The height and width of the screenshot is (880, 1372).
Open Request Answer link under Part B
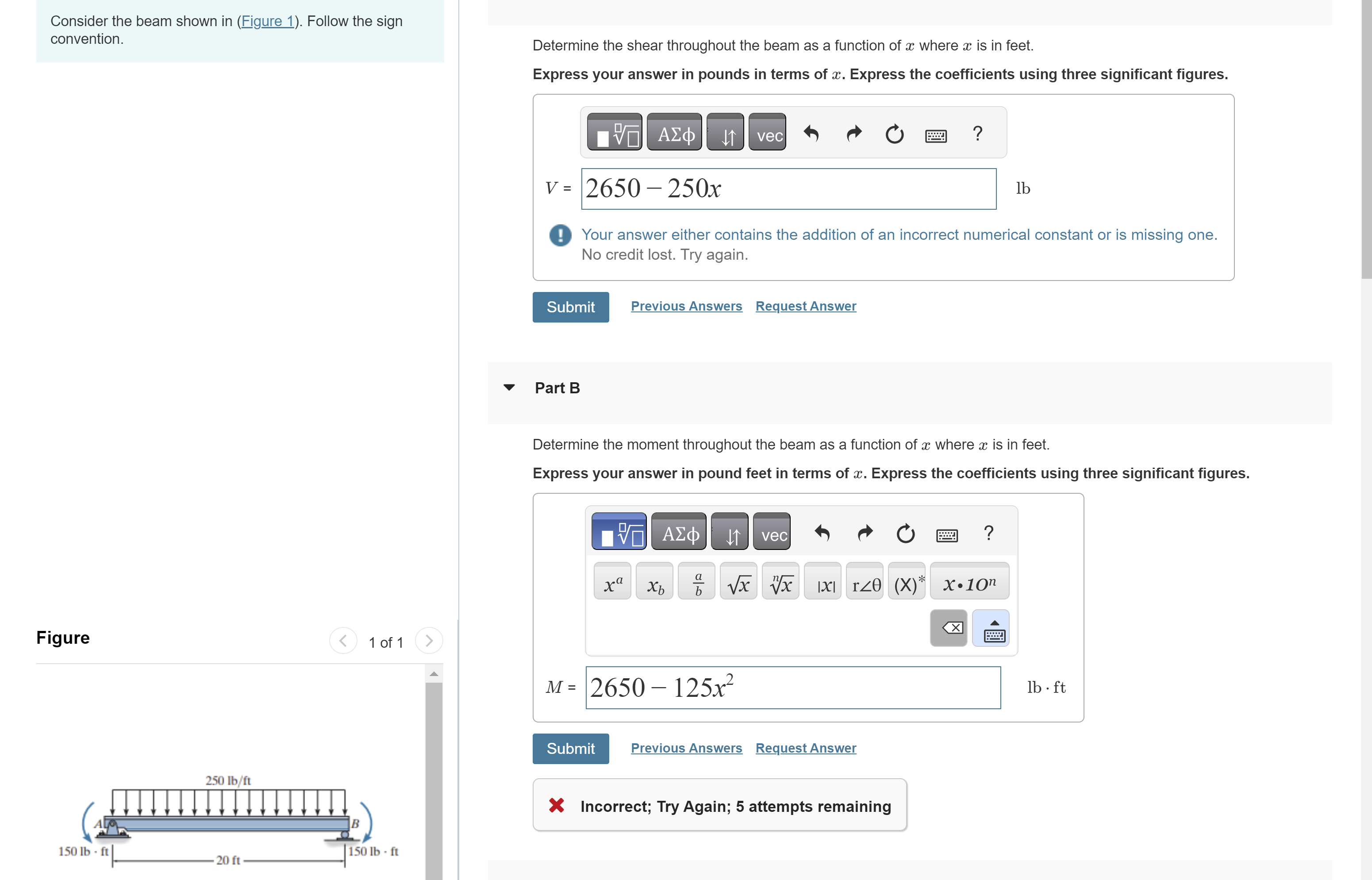pyautogui.click(x=806, y=748)
